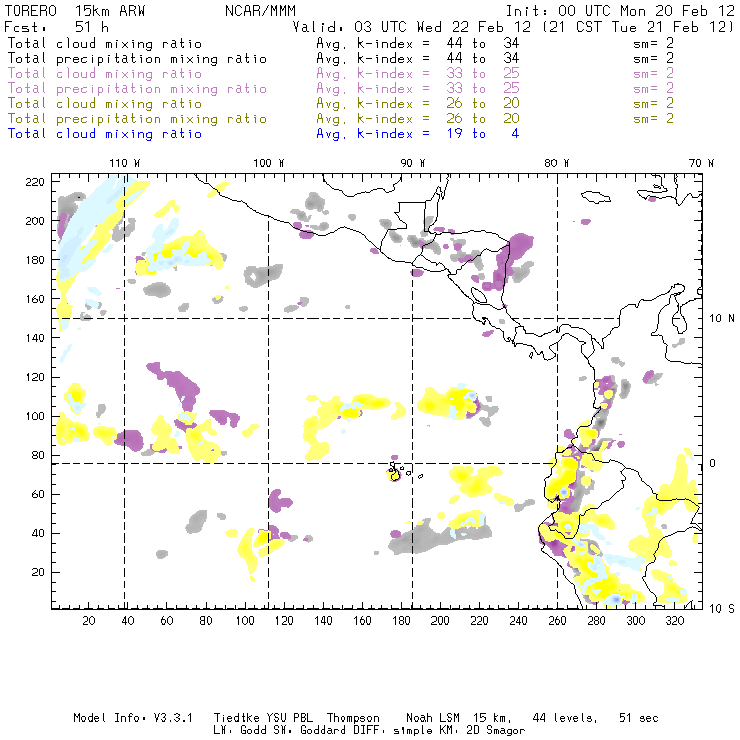The image size is (740, 740).
Task: Select the "Goddard" shortwave scheme text
Action: click(323, 731)
